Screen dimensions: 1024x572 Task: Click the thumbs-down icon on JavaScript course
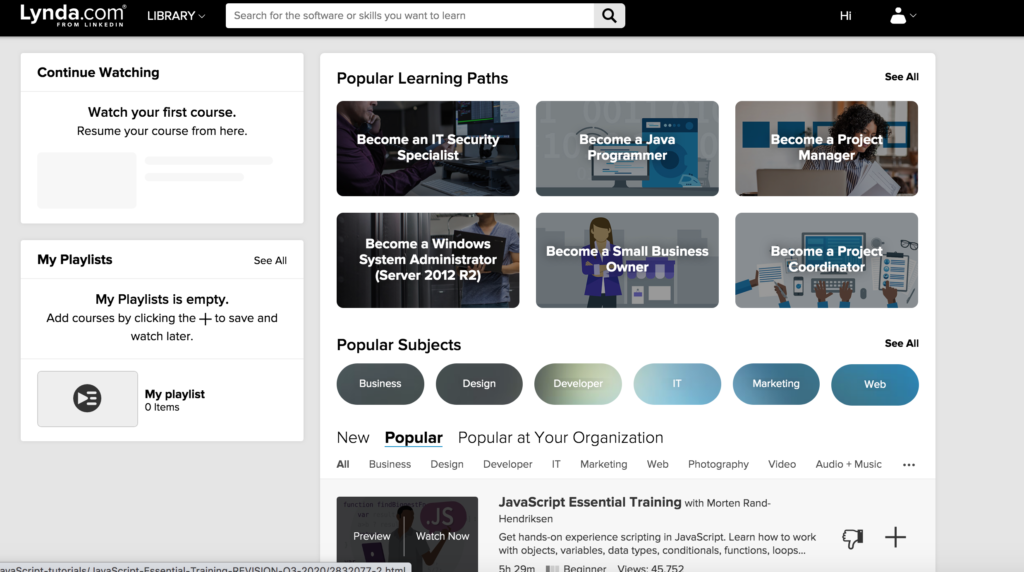852,538
